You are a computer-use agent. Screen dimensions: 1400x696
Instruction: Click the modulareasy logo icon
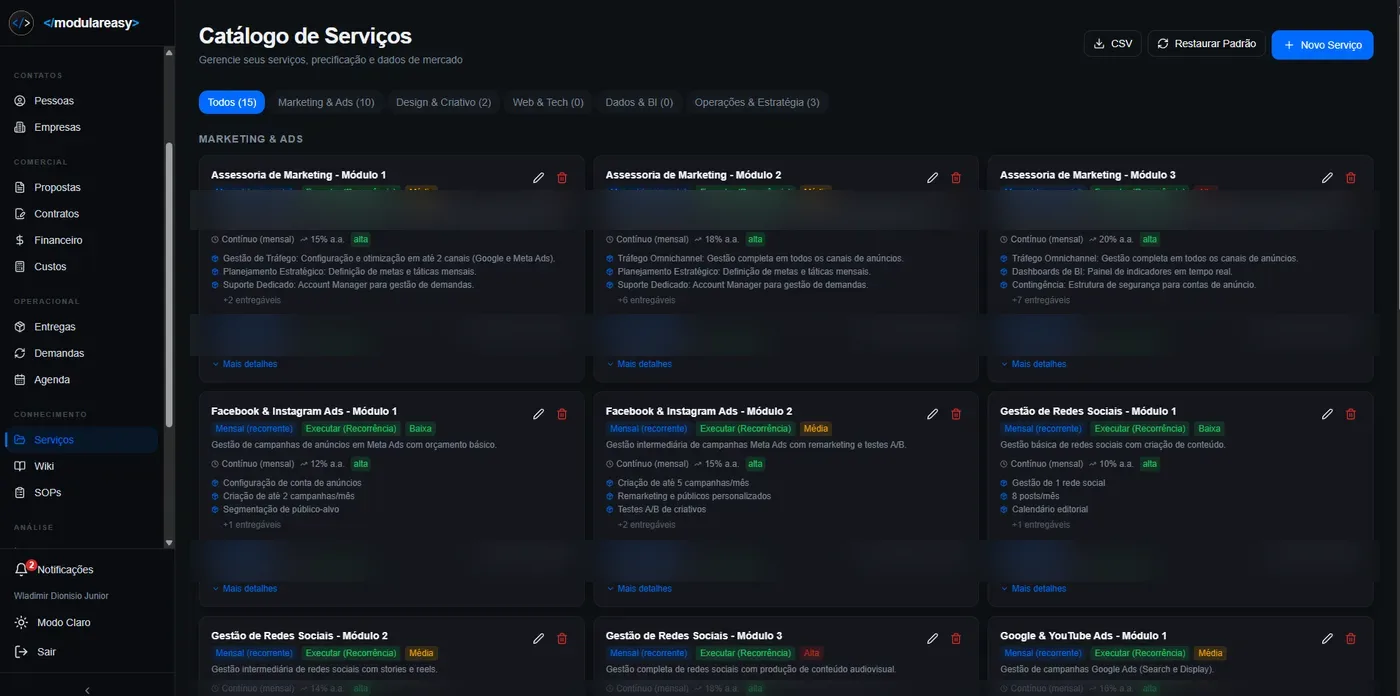click(21, 23)
